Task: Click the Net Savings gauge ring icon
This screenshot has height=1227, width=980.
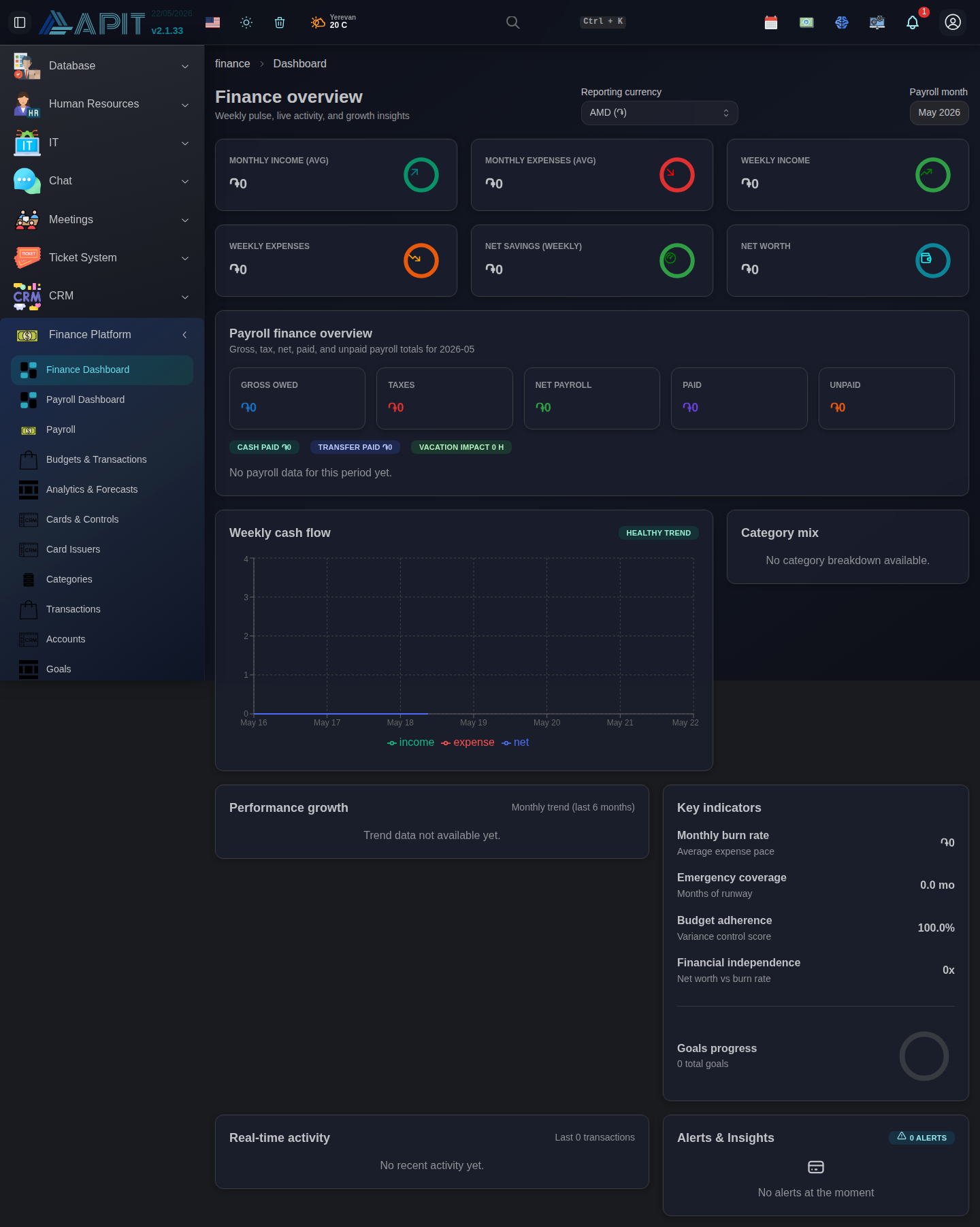Action: point(677,261)
